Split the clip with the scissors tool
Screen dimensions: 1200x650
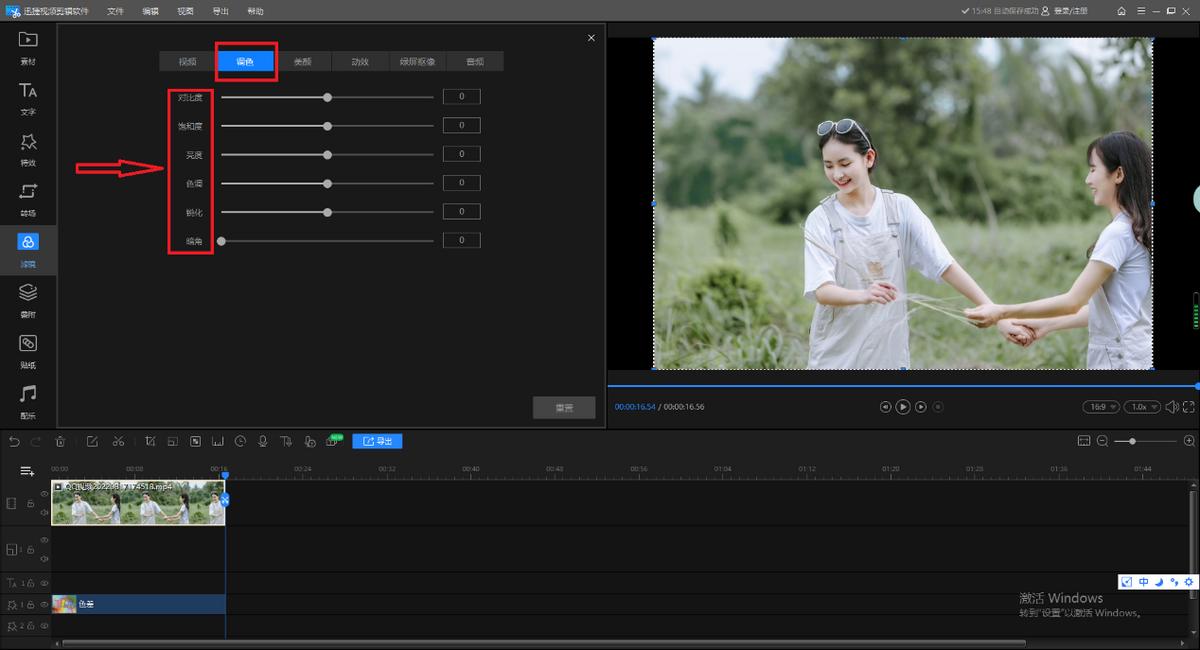coord(119,441)
